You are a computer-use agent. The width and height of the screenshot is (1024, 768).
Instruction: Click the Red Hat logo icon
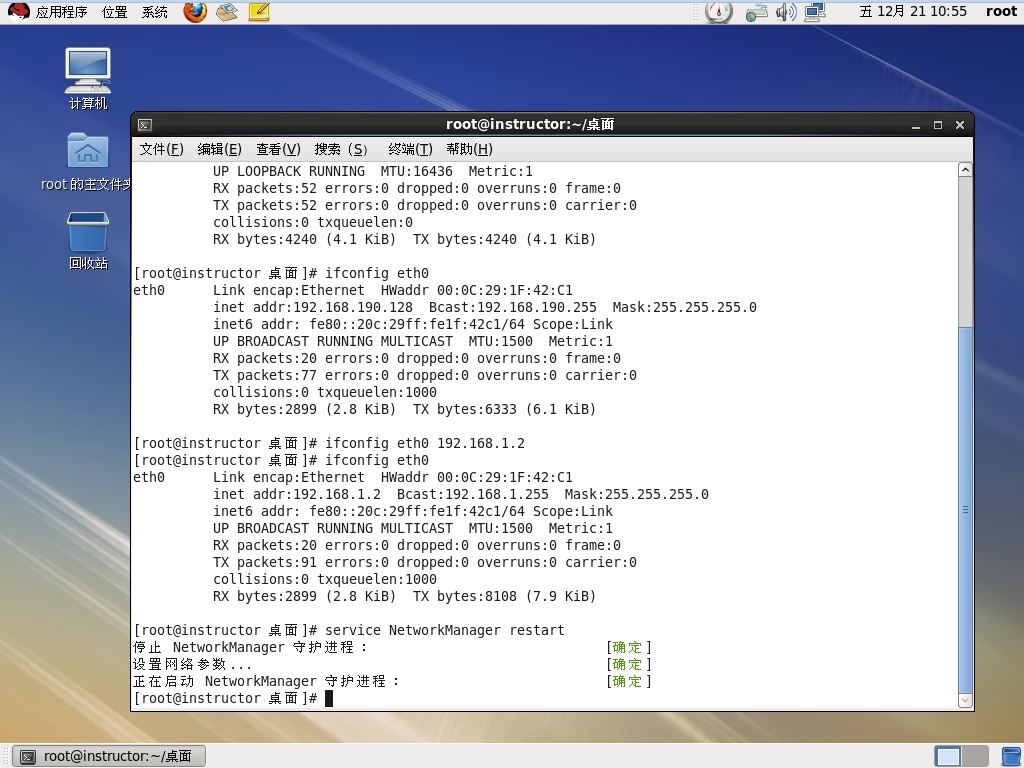pyautogui.click(x=18, y=11)
